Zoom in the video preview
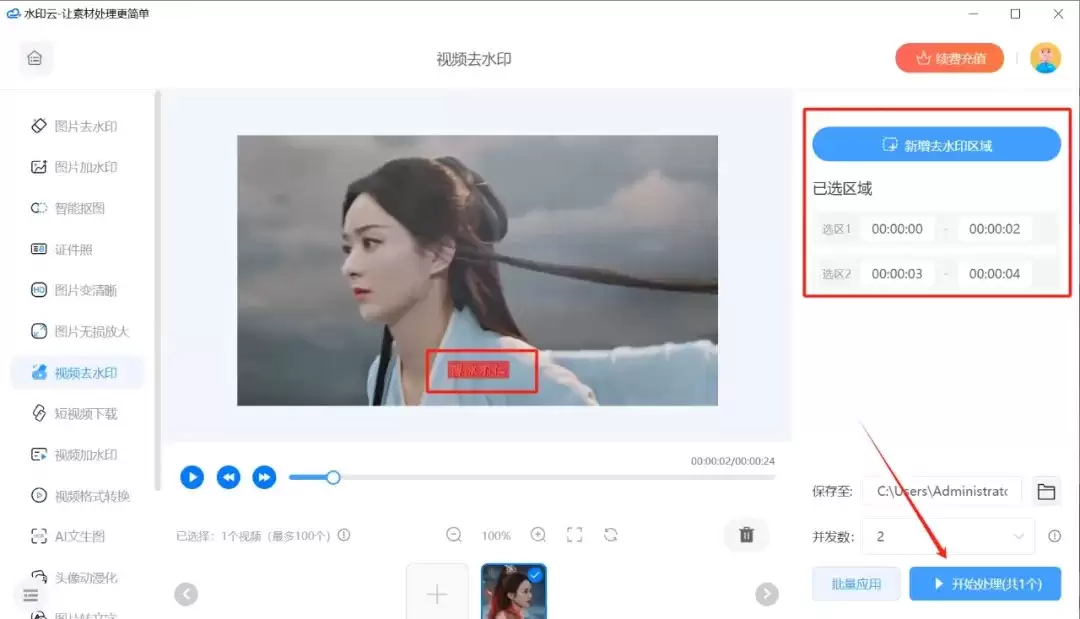1080x619 pixels. click(538, 535)
